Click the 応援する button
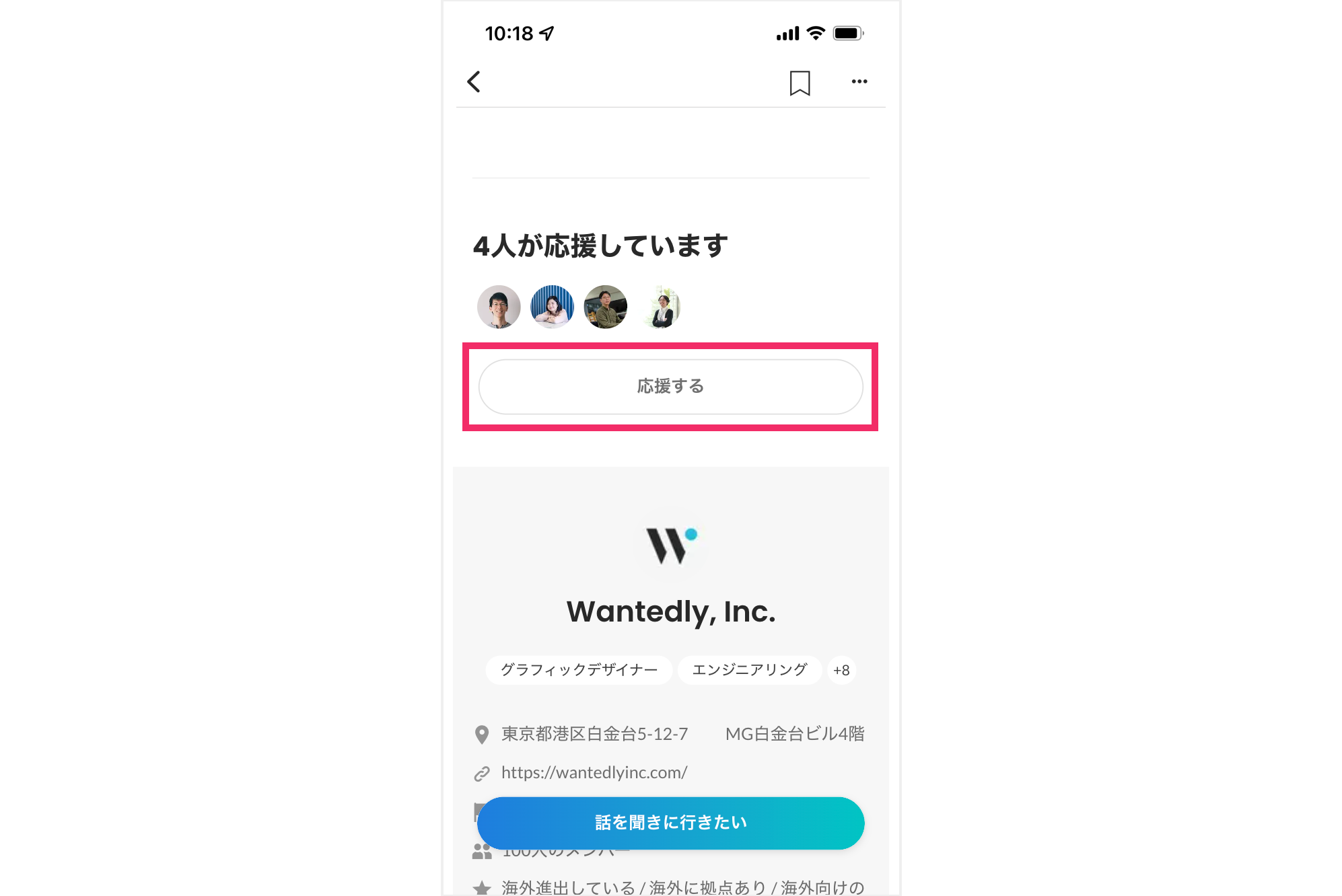The width and height of the screenshot is (1342, 896). click(x=670, y=387)
